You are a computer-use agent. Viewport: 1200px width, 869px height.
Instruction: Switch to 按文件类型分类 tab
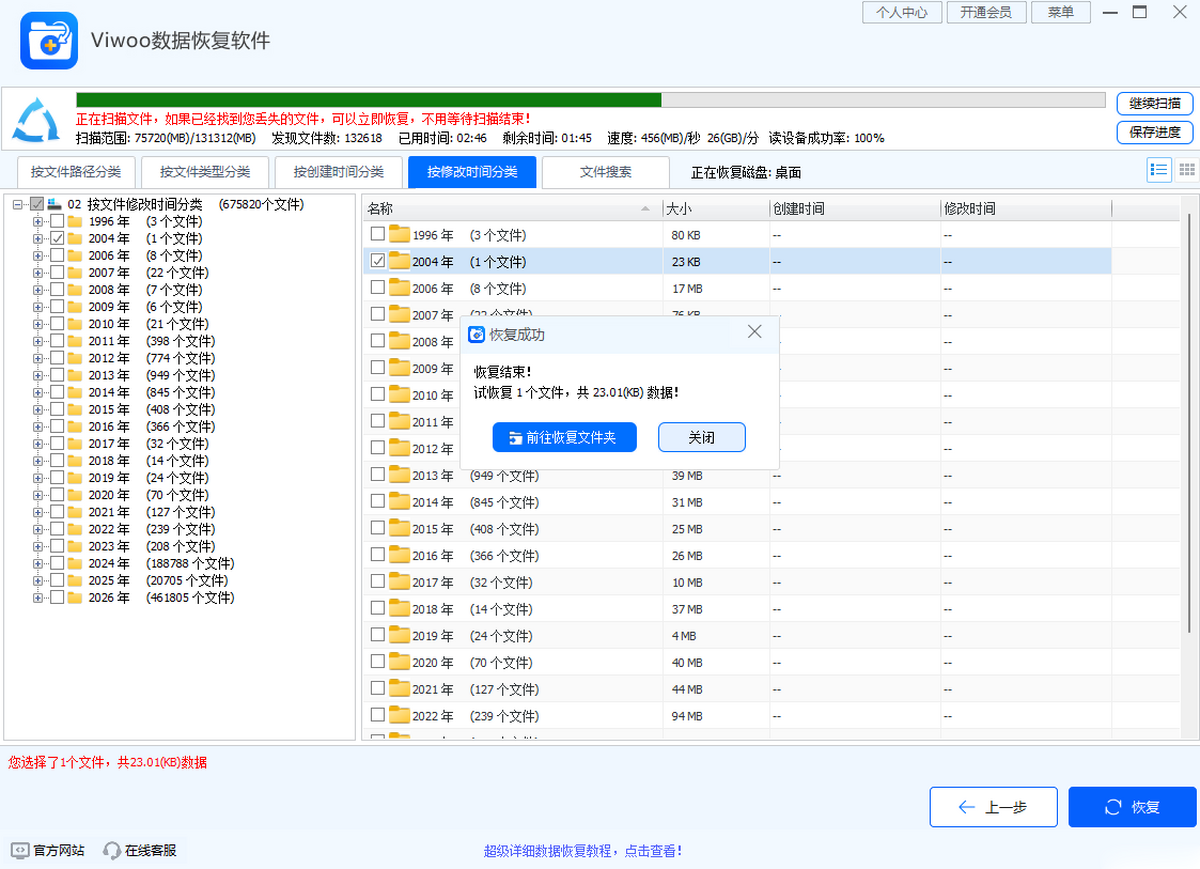(206, 172)
